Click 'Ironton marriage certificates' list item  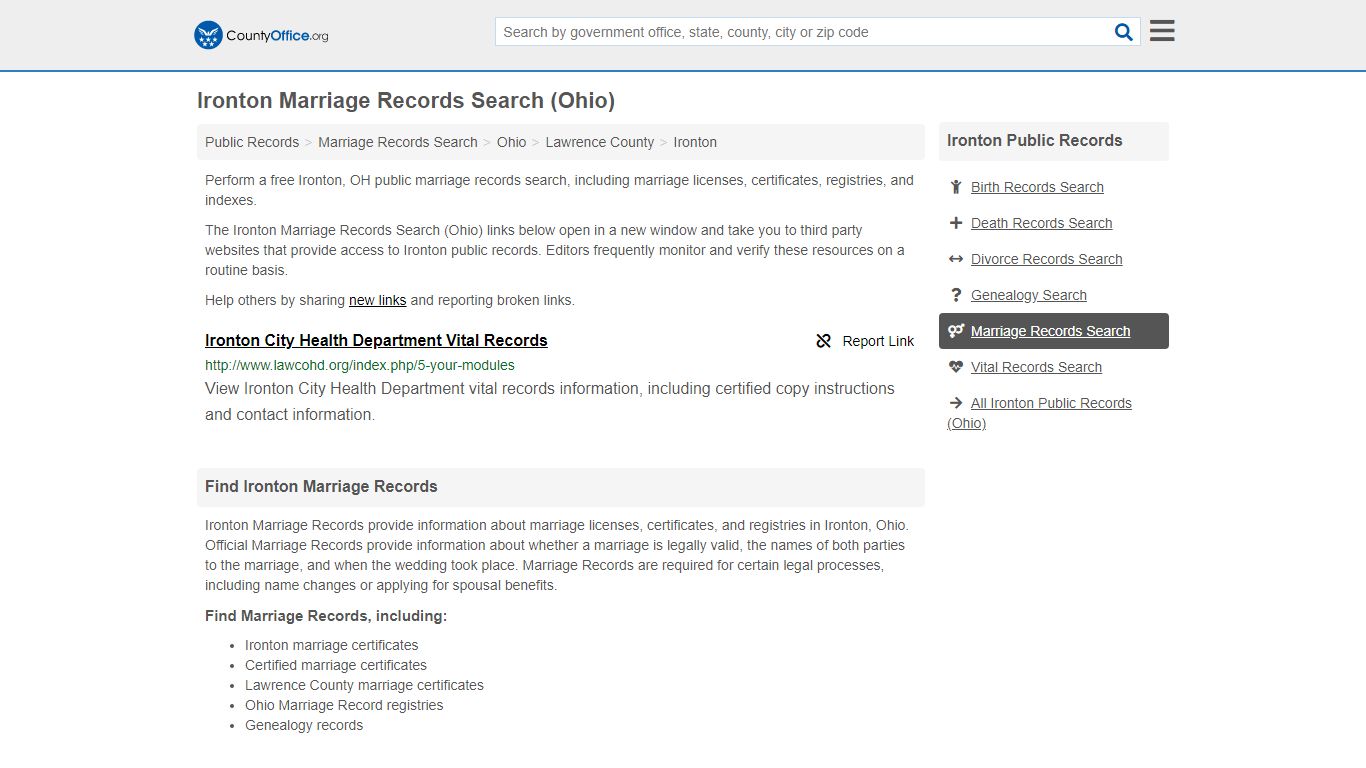pyautogui.click(x=332, y=645)
